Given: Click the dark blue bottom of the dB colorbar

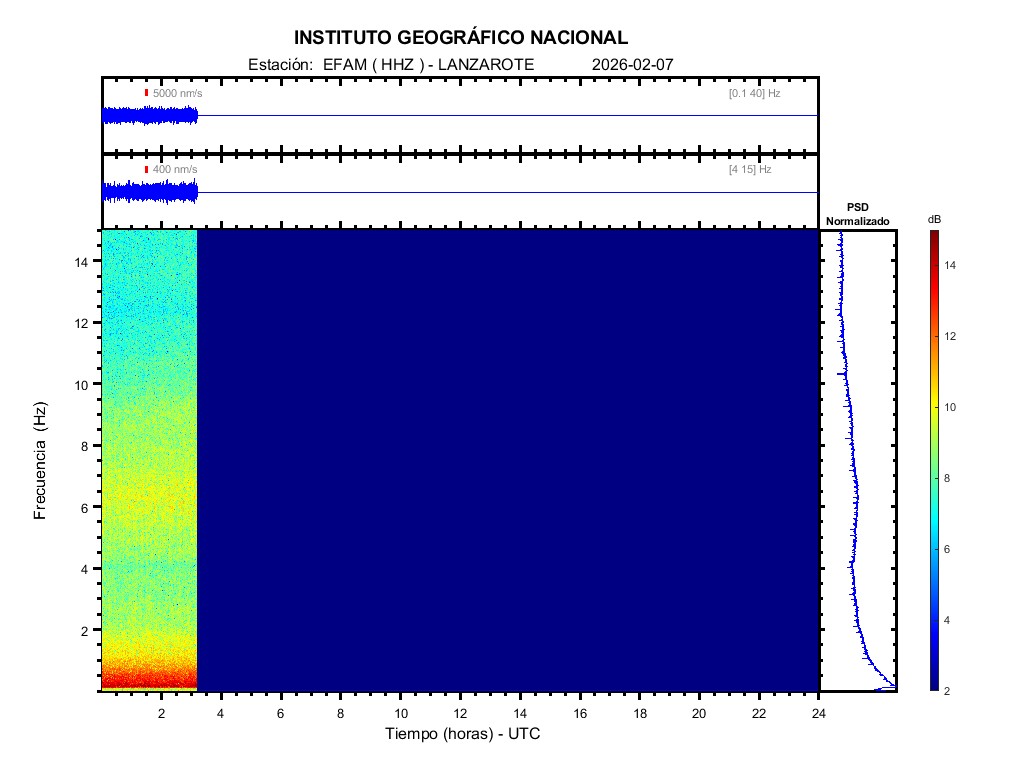Looking at the screenshot, I should click(933, 680).
